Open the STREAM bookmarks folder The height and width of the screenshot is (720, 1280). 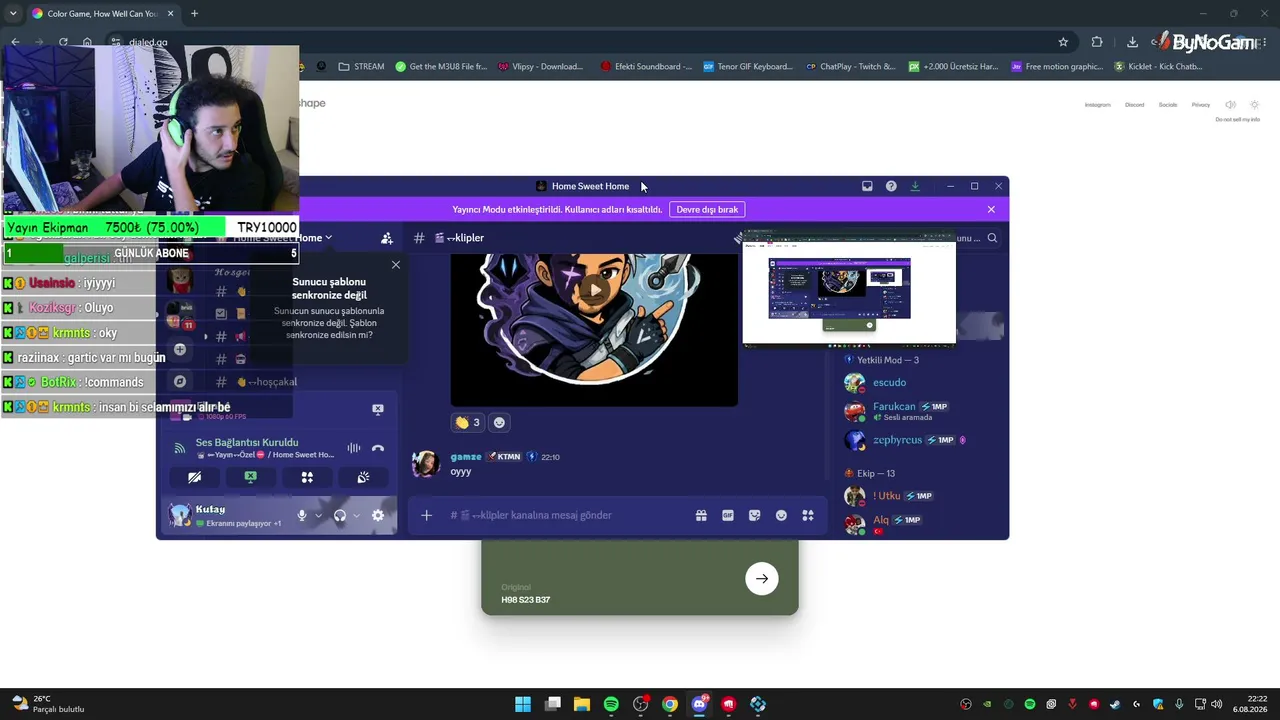[361, 67]
